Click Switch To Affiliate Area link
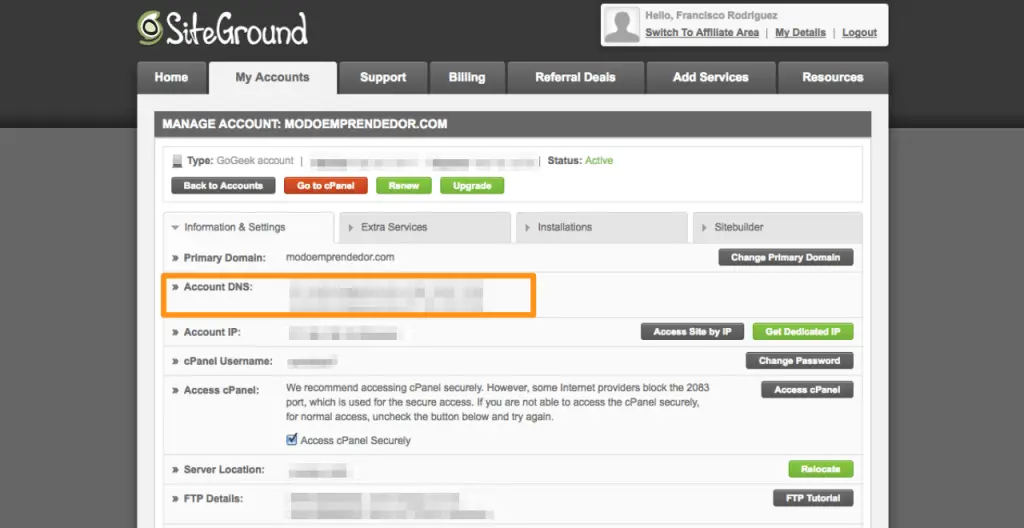Image resolution: width=1024 pixels, height=528 pixels. pyautogui.click(x=702, y=33)
